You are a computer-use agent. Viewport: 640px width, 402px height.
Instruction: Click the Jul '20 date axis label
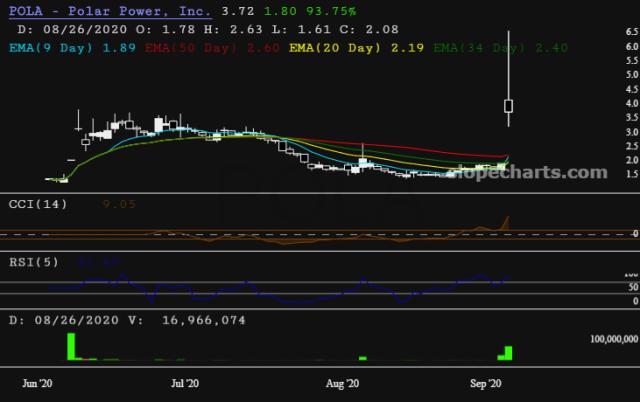click(x=185, y=383)
